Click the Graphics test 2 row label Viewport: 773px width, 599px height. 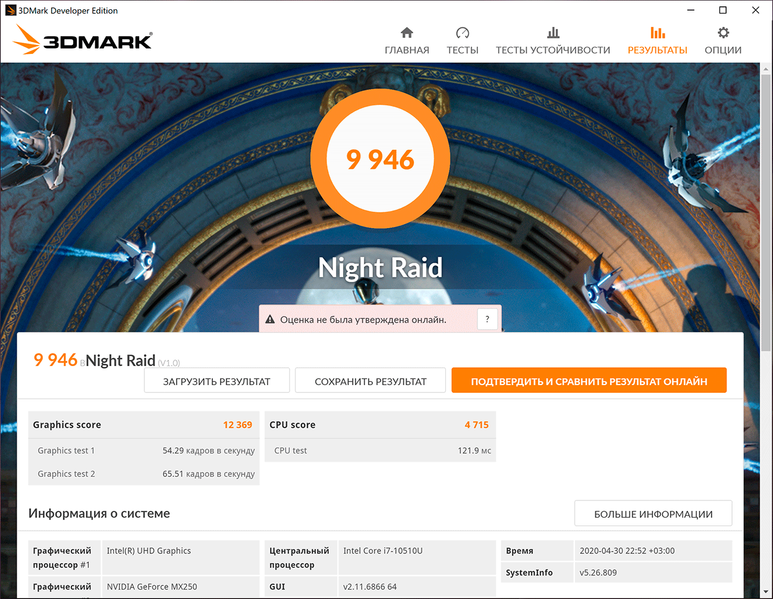pos(66,473)
